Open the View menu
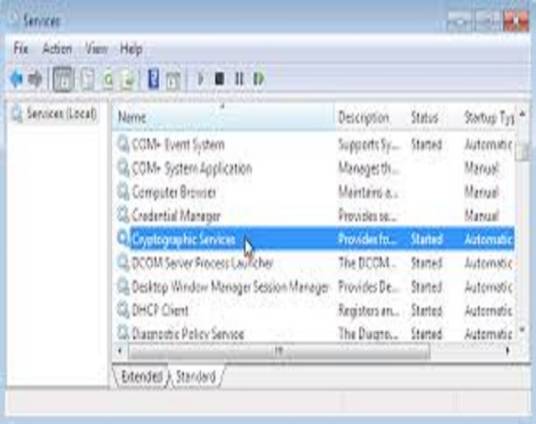 (x=96, y=49)
